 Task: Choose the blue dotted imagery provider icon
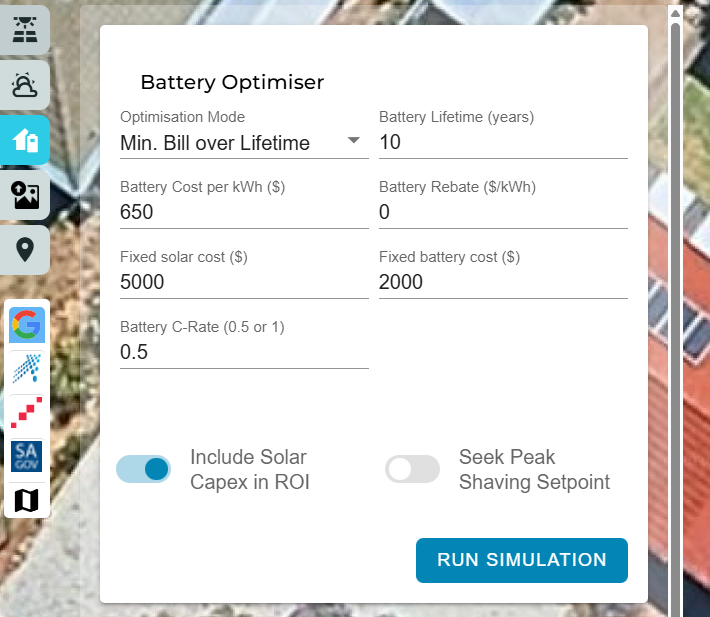point(27,368)
